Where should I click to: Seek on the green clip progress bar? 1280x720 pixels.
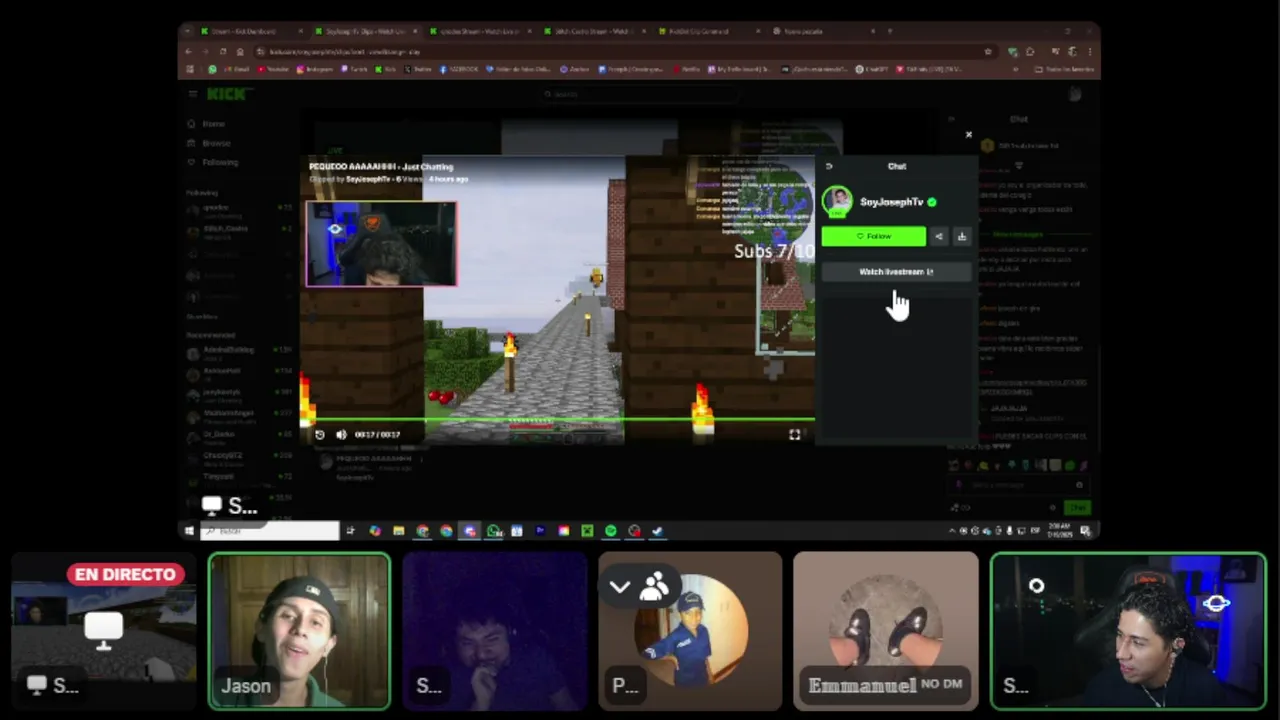pos(560,419)
